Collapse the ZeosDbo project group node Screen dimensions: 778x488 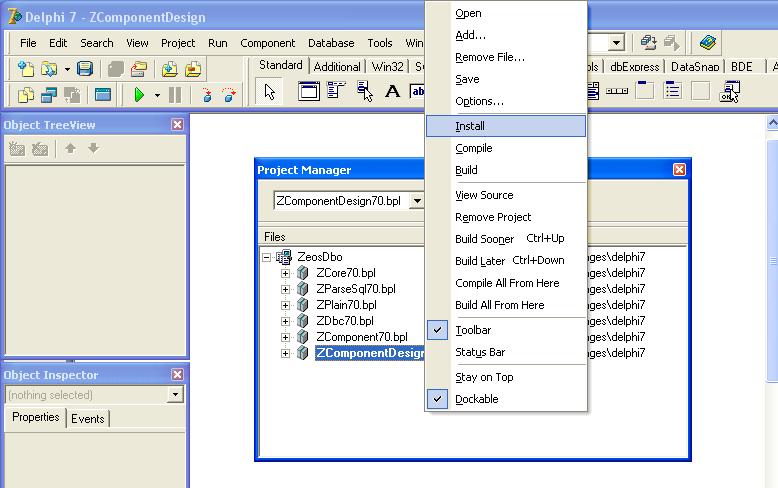(x=267, y=257)
